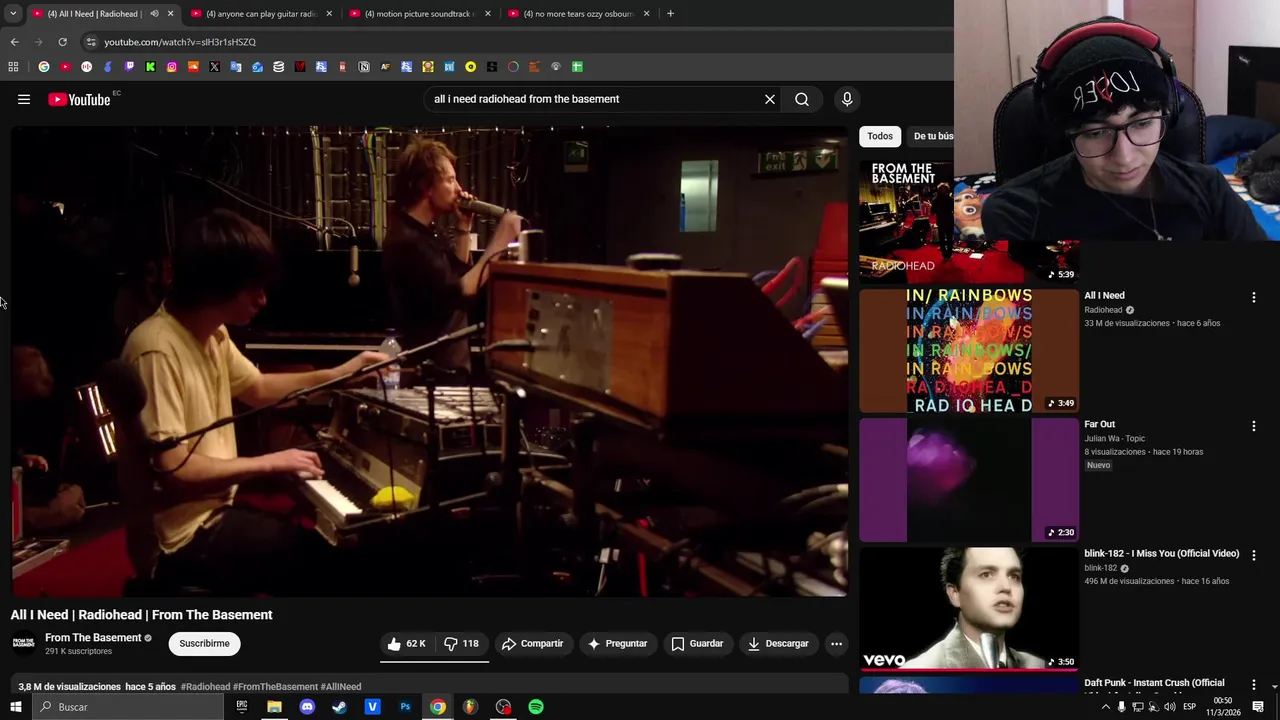Open the Preguntar AI button
The width and height of the screenshot is (1280, 720).
[x=618, y=643]
